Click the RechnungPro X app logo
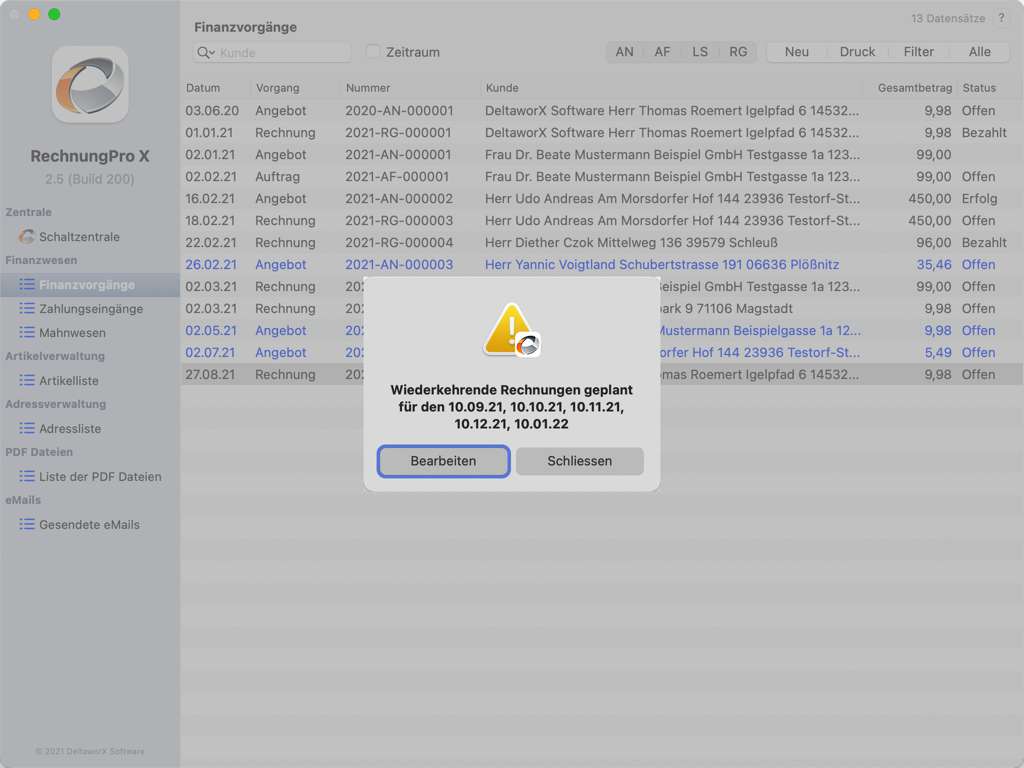 click(x=90, y=84)
